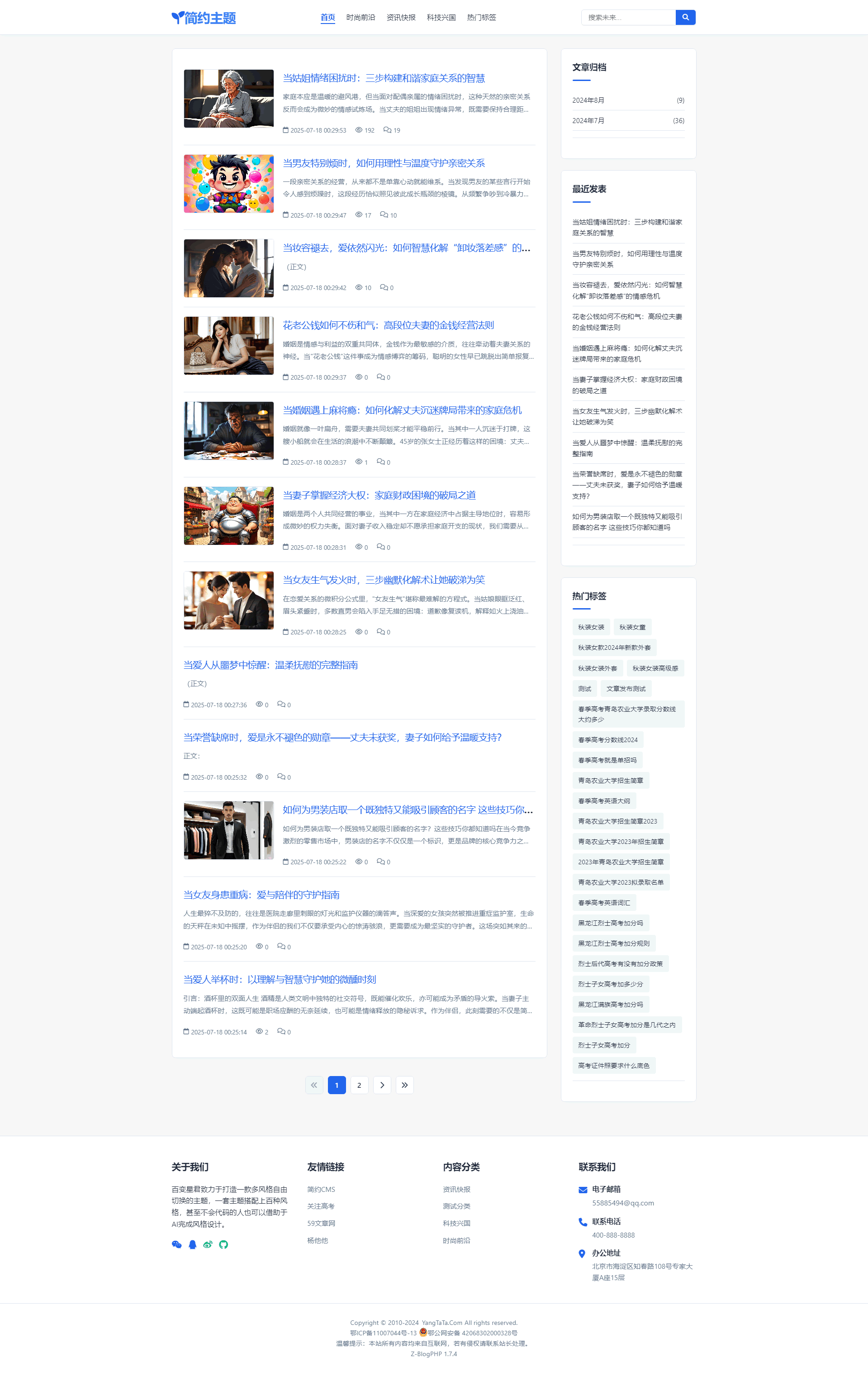Click the menswear store tuxedo thumbnail
868x1386 pixels.
point(228,830)
